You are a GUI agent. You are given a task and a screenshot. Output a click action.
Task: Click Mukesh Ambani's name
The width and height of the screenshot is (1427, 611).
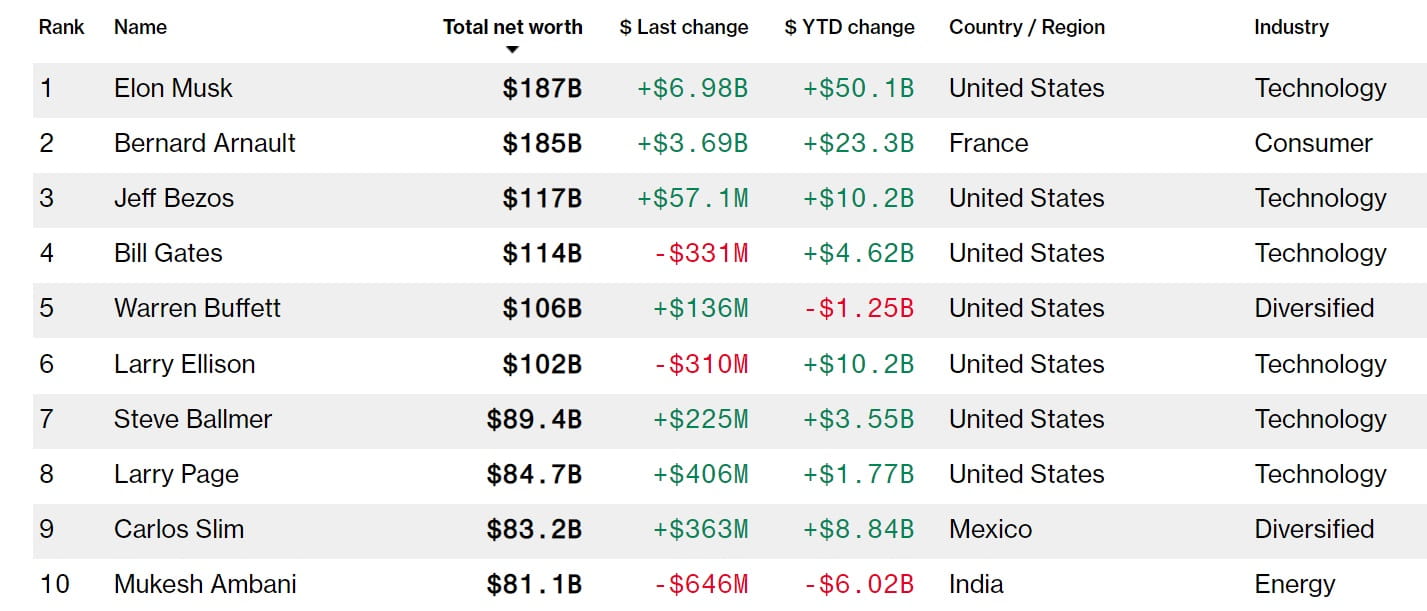click(x=205, y=584)
